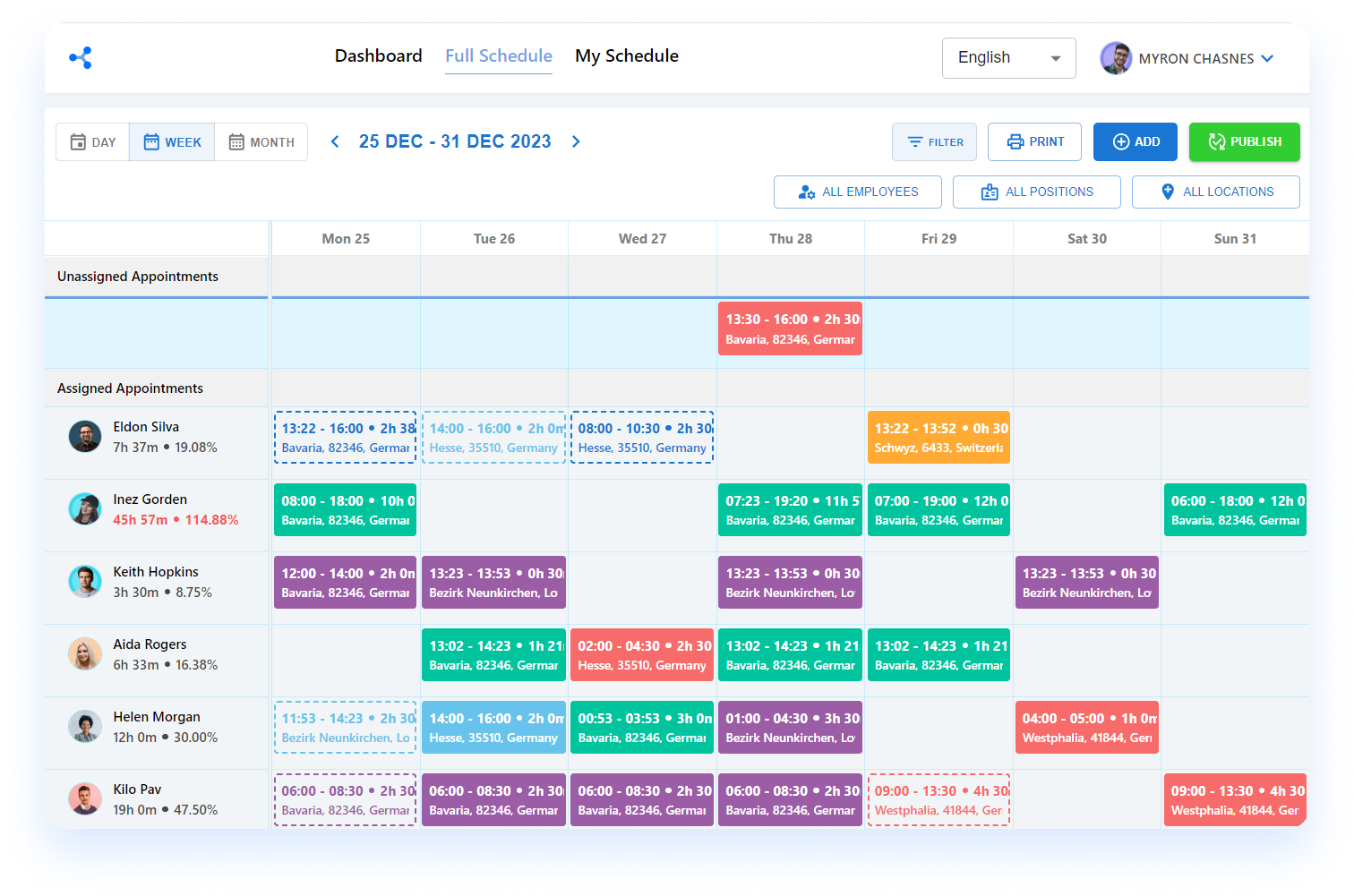Open unassigned Thu 28 appointment 13:30 - 16:00

(x=790, y=329)
